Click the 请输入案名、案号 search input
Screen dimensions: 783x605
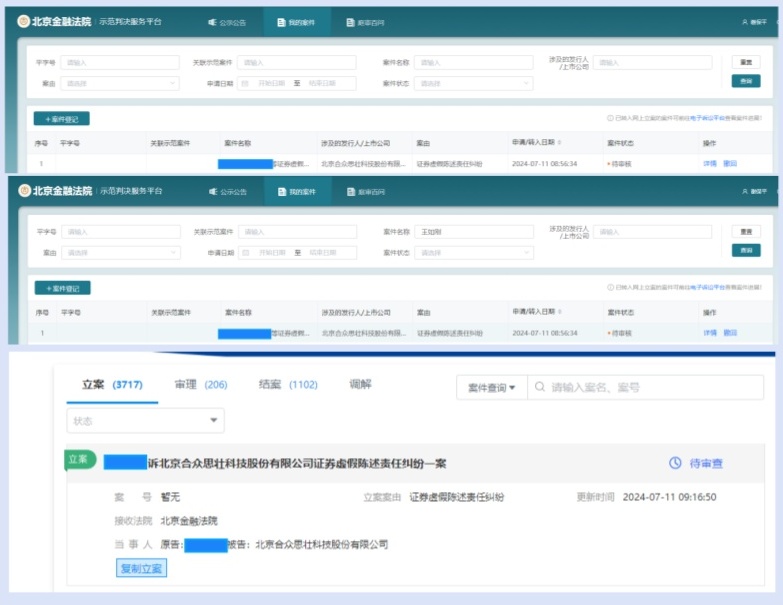click(645, 387)
